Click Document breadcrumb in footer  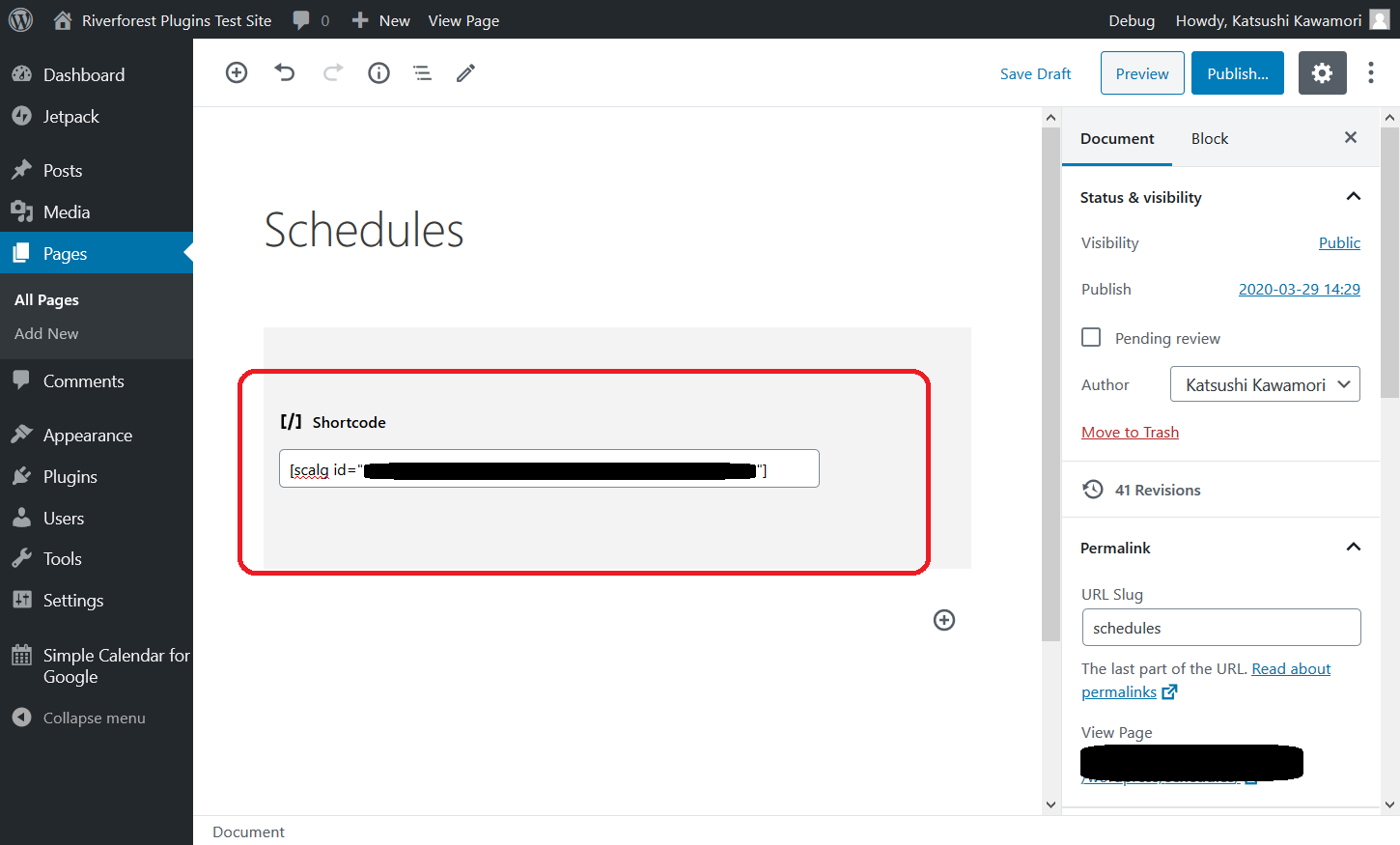tap(248, 831)
